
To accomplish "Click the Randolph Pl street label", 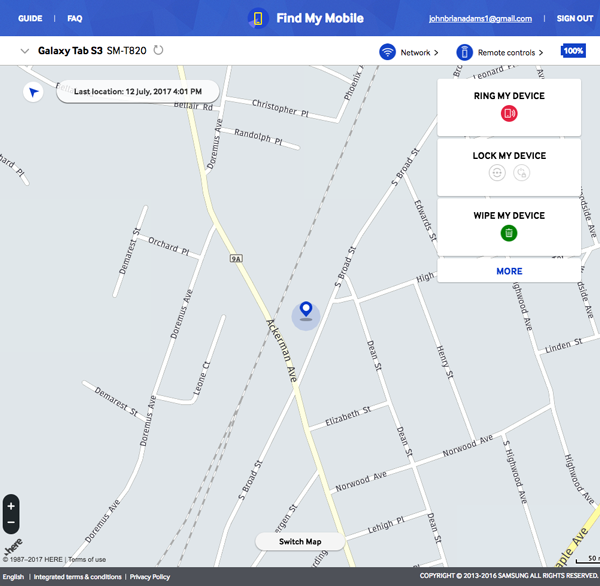I will (x=258, y=137).
